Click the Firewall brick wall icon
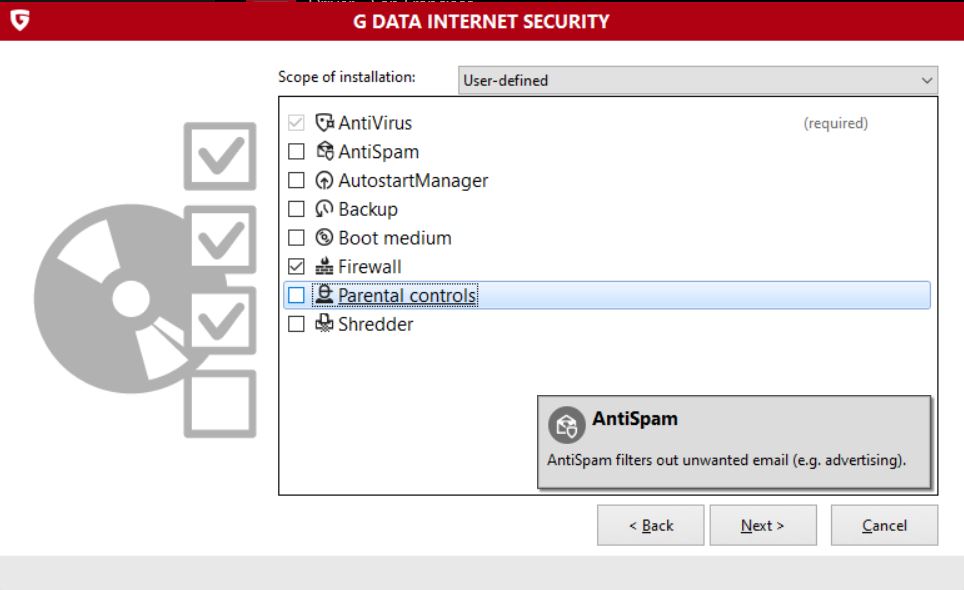 click(x=324, y=267)
